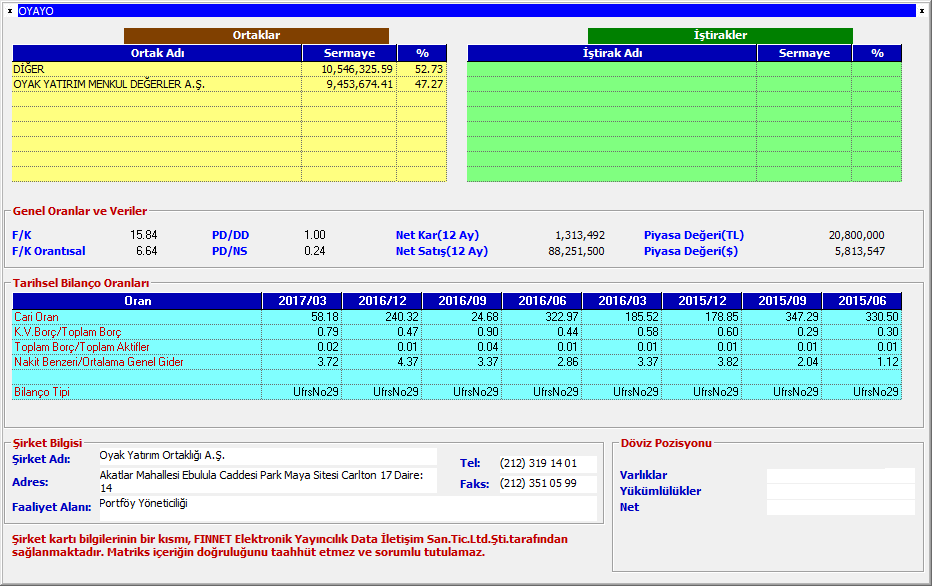Click the net profit value 1,313,492
This screenshot has height=586, width=932.
pyautogui.click(x=580, y=235)
